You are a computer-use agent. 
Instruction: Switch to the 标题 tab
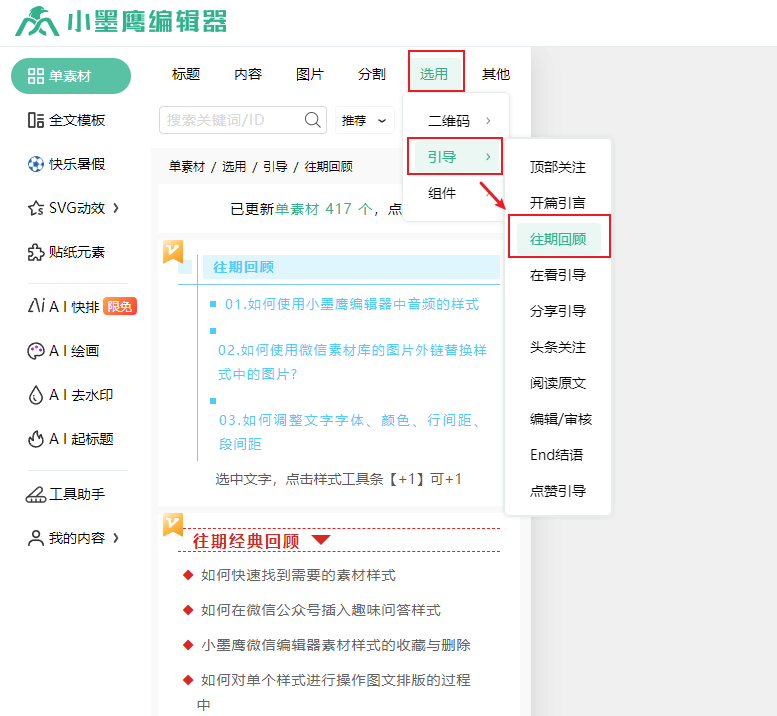click(x=186, y=74)
